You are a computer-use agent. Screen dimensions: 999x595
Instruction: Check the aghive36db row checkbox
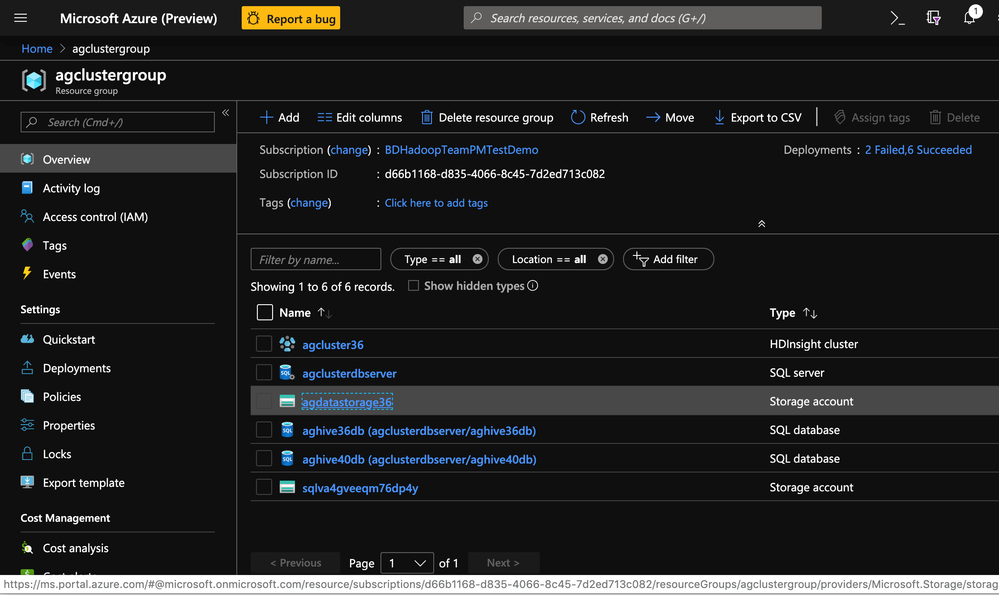pos(264,430)
